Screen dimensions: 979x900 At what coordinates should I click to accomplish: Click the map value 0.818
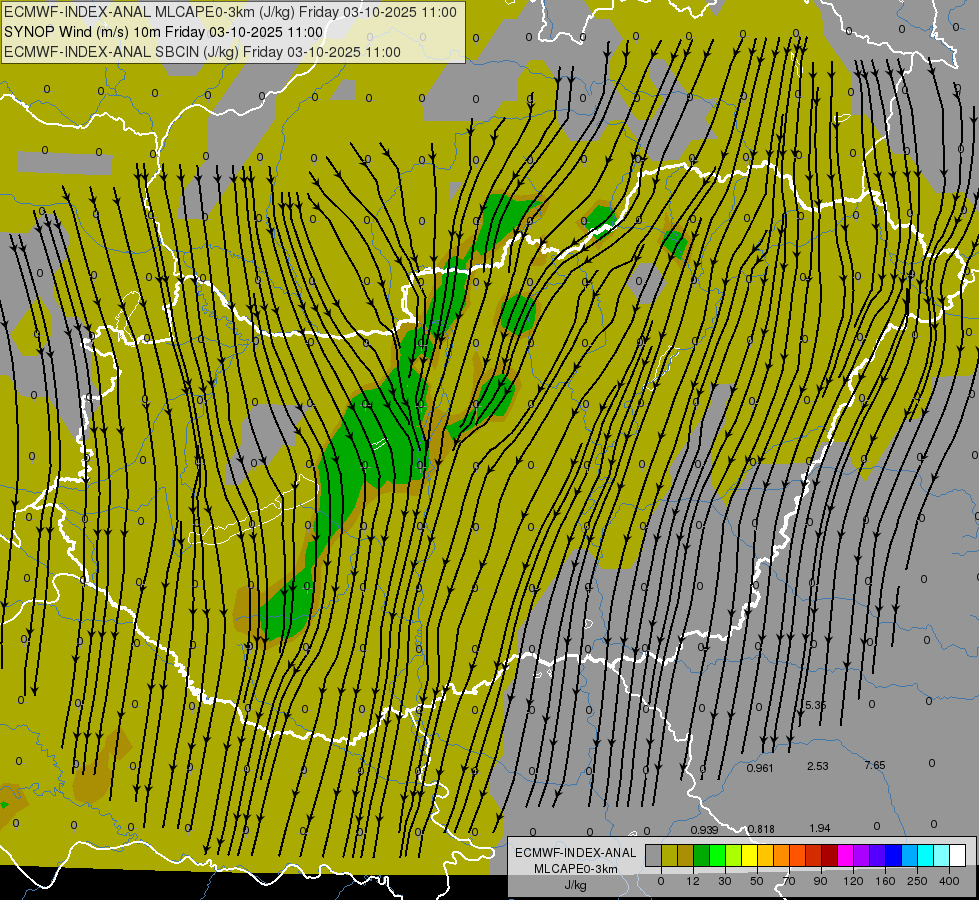[761, 829]
